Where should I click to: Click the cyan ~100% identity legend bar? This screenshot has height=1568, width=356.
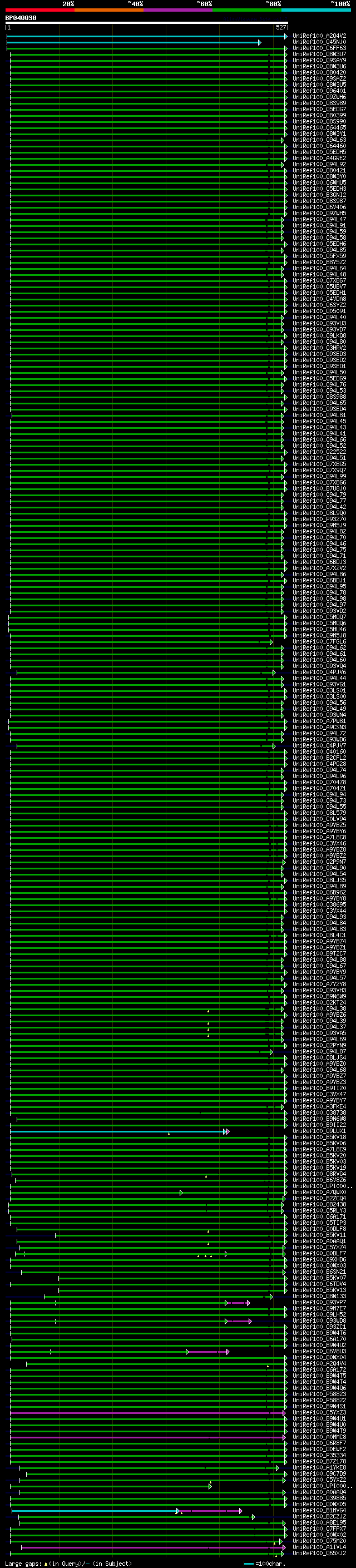(316, 10)
